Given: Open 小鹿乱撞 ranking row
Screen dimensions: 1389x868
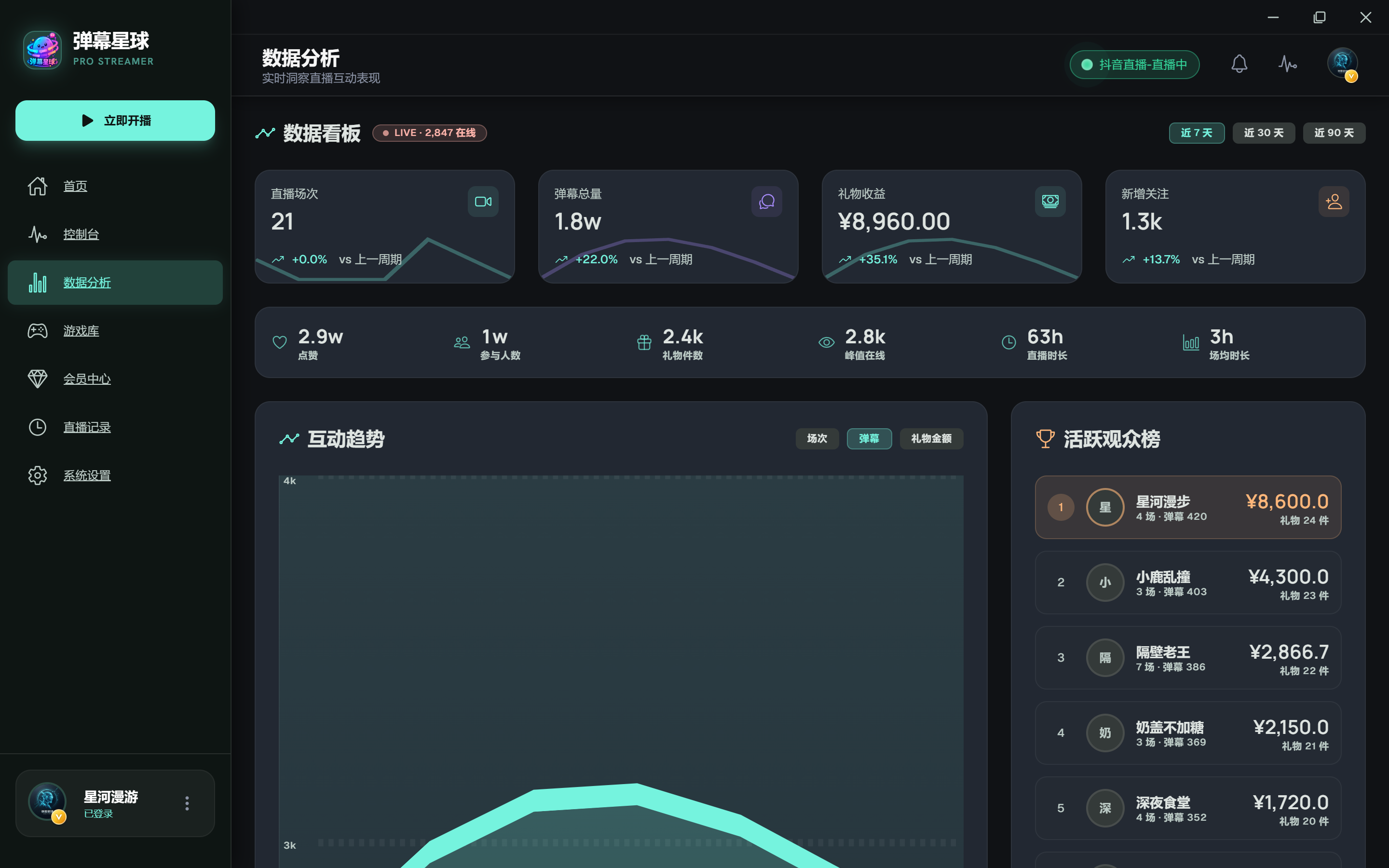Looking at the screenshot, I should (1187, 582).
